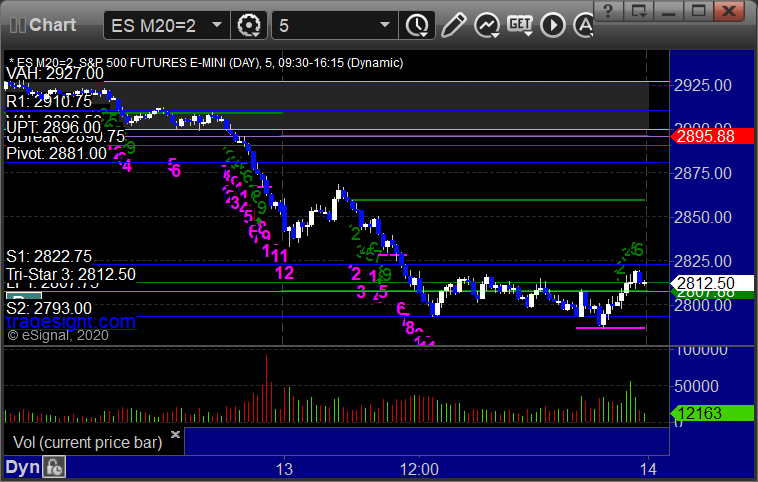Click the UPT: 2896.00 label
The image size is (758, 482).
click(x=53, y=127)
